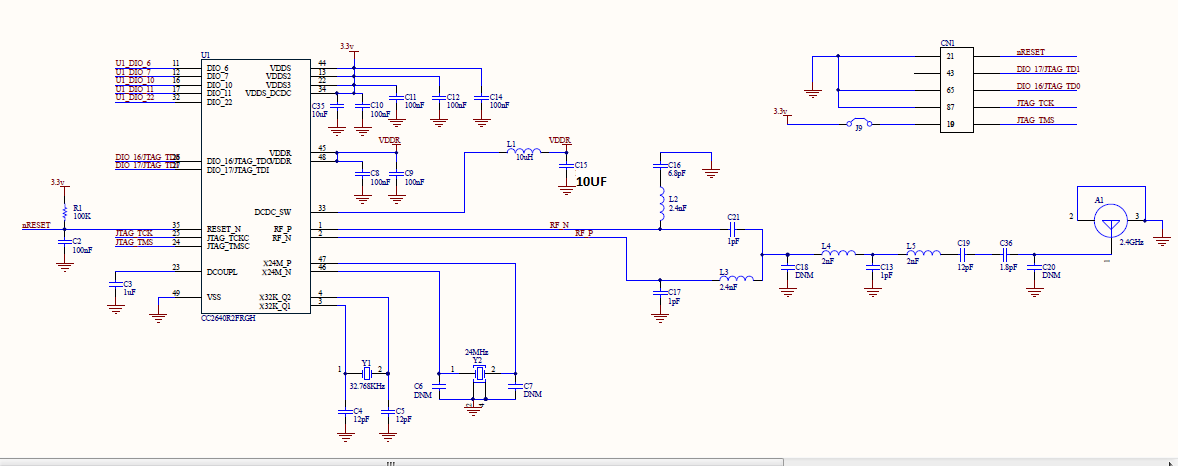Select capacitor C35 symbol

coord(337,106)
